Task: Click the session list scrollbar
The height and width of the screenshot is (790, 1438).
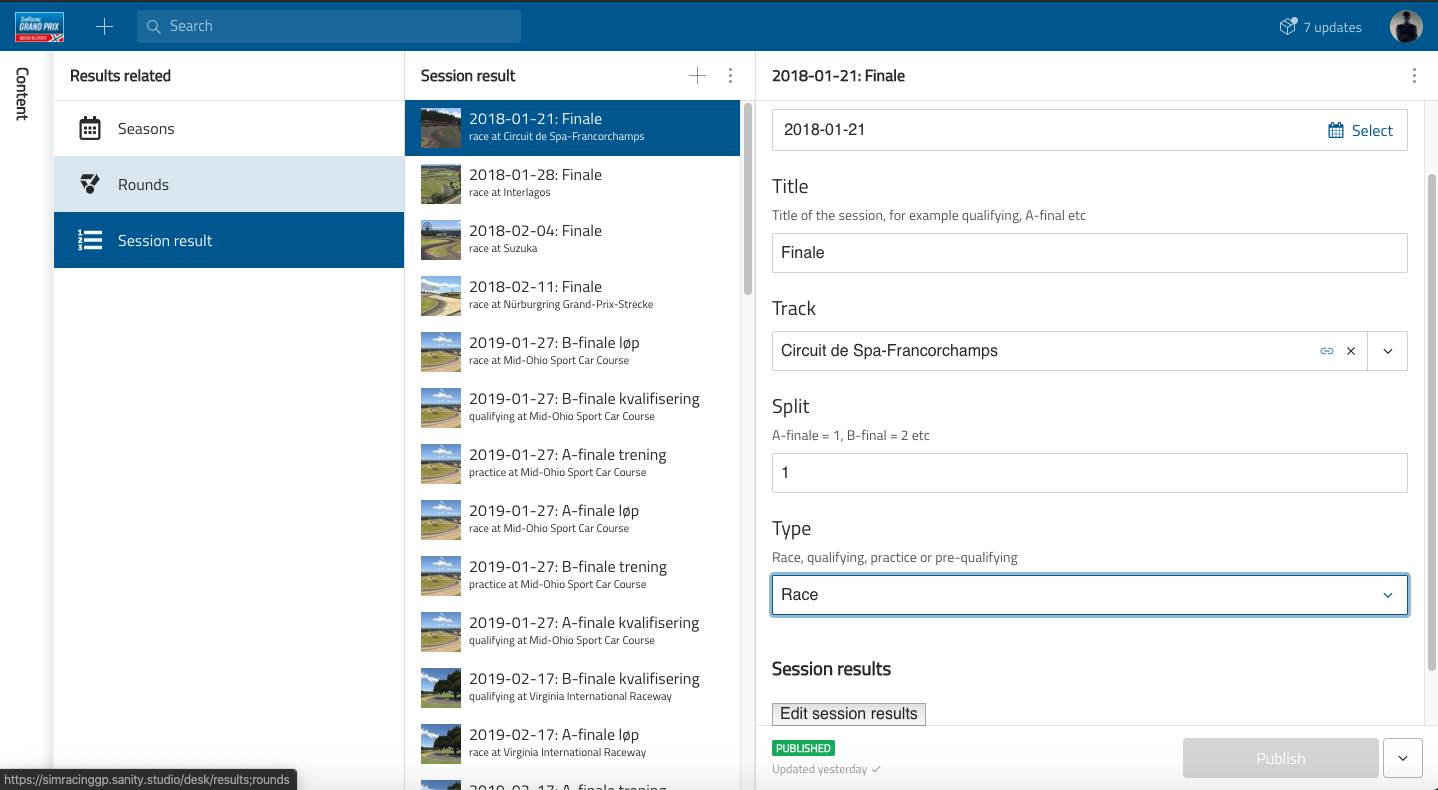Action: [748, 198]
